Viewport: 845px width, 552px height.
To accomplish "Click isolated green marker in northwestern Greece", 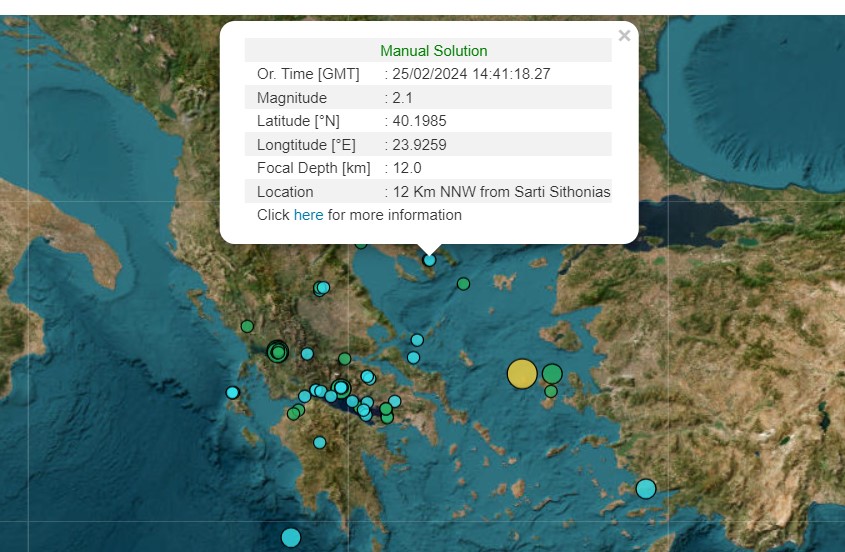I will [x=247, y=326].
